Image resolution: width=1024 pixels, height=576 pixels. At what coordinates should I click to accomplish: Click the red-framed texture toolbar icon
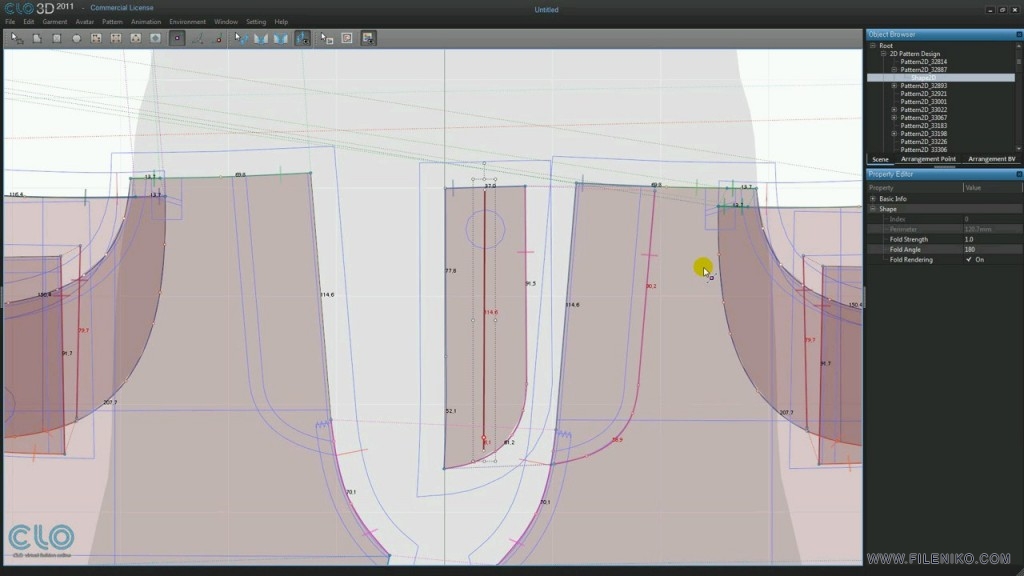coord(347,39)
